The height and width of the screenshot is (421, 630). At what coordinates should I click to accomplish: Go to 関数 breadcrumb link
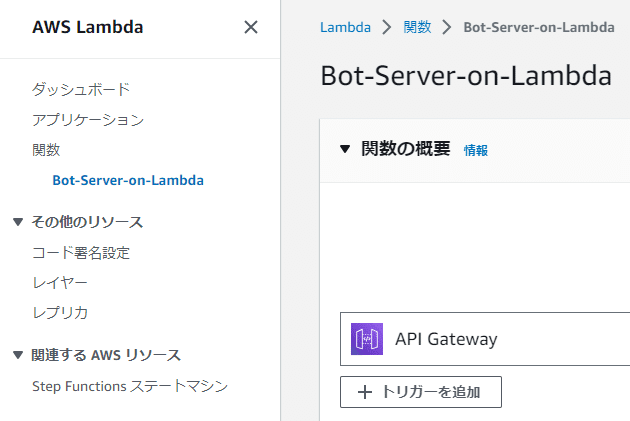point(417,27)
